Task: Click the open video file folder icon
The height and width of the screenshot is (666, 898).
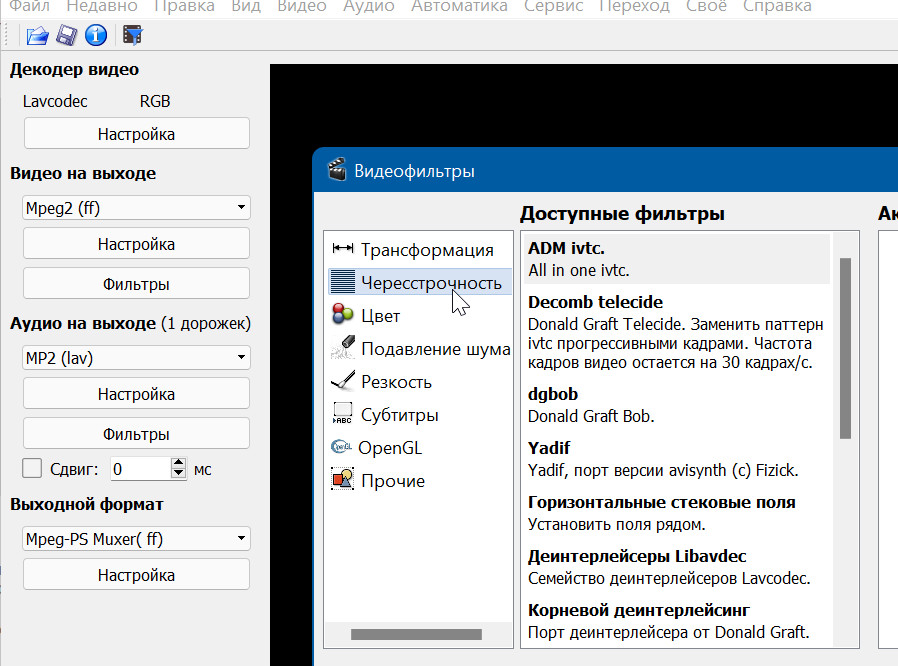Action: point(37,36)
